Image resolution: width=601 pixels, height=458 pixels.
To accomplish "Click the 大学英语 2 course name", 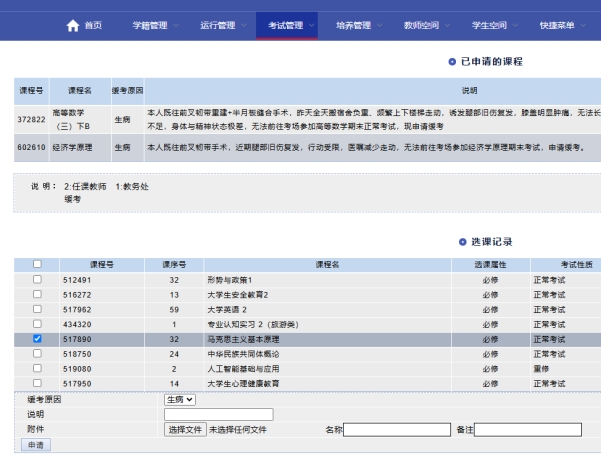I will point(227,310).
